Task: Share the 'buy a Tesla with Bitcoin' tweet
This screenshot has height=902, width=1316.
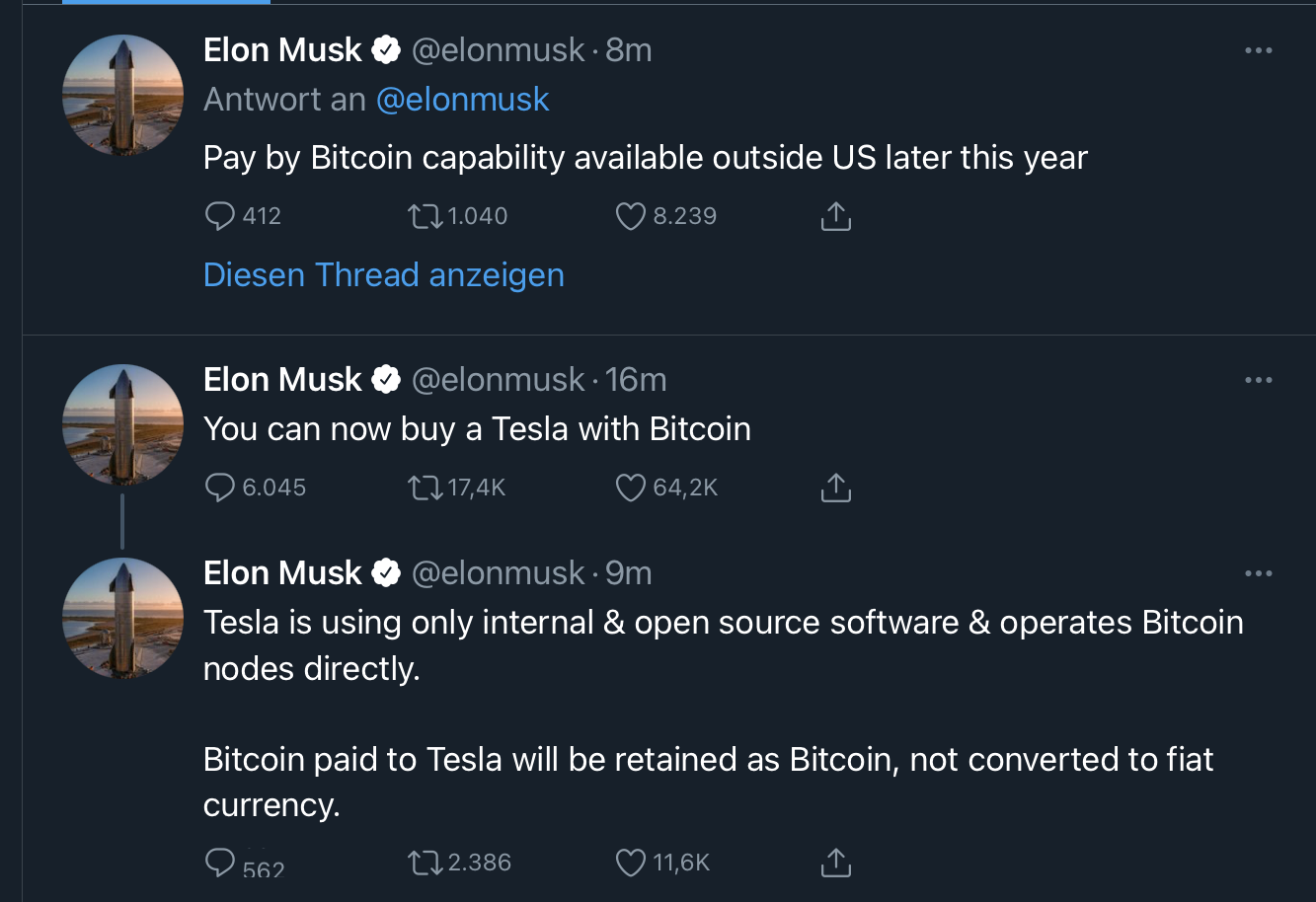Action: (835, 487)
